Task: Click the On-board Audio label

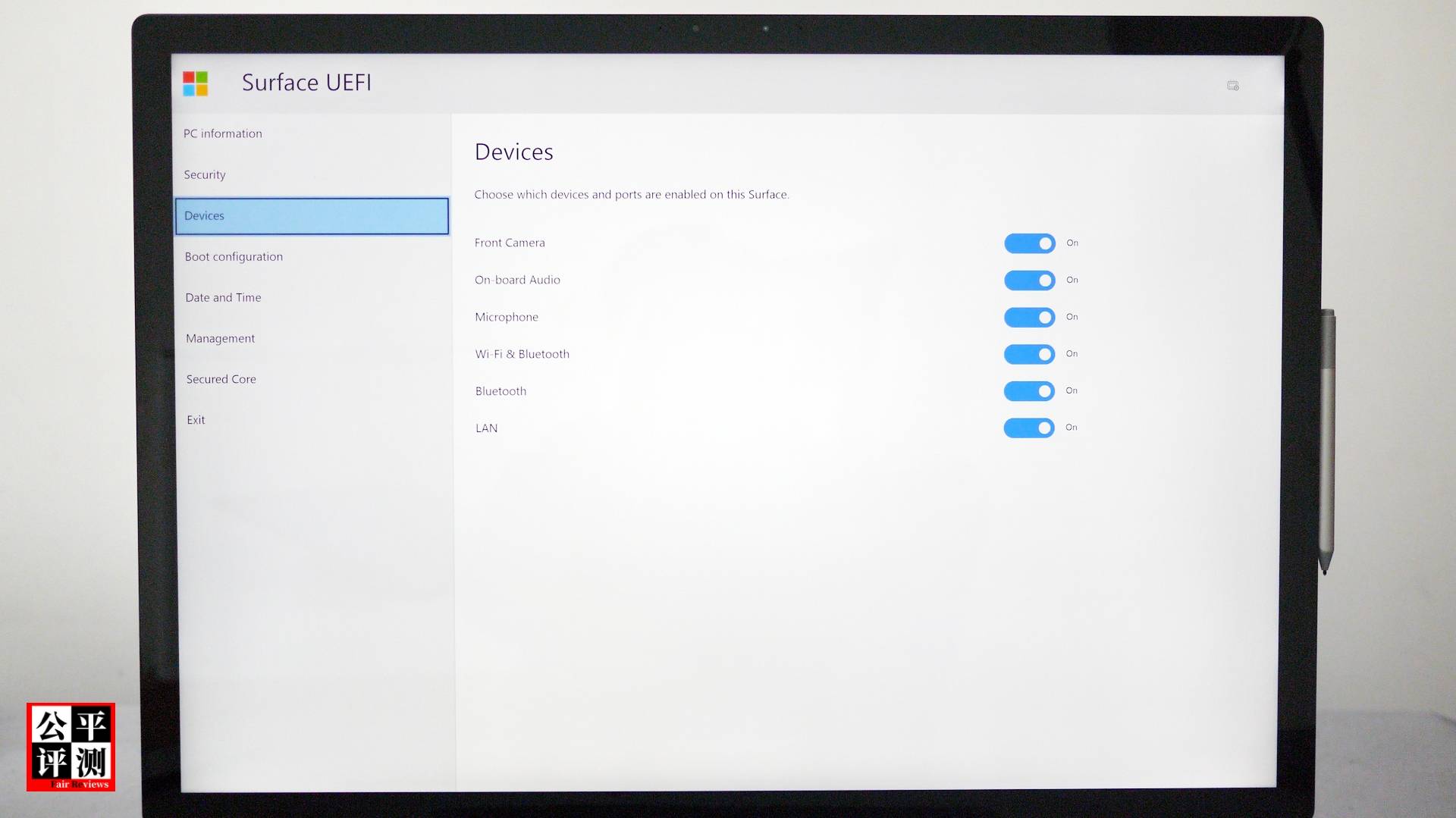Action: [517, 281]
